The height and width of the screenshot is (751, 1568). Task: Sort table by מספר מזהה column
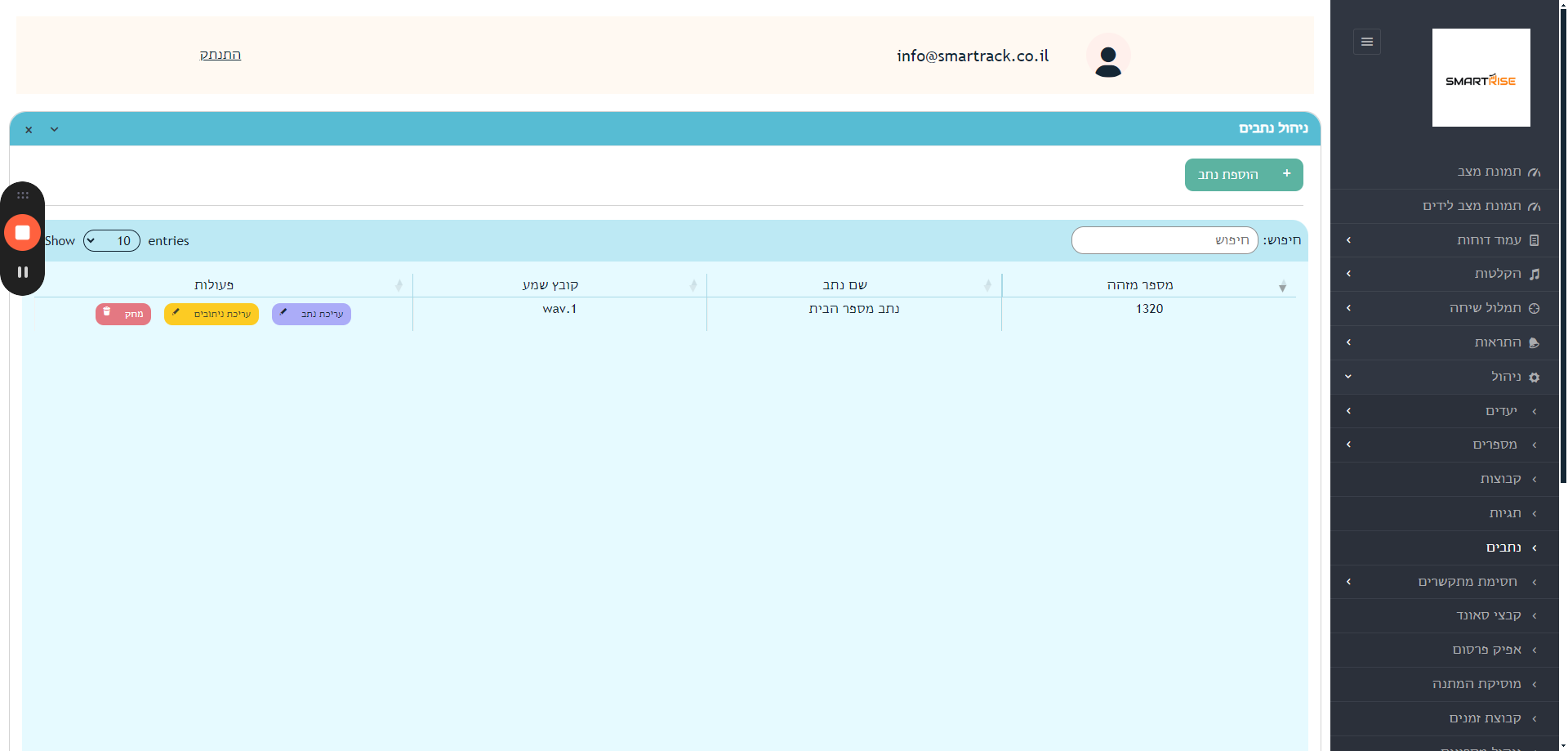pyautogui.click(x=1140, y=285)
